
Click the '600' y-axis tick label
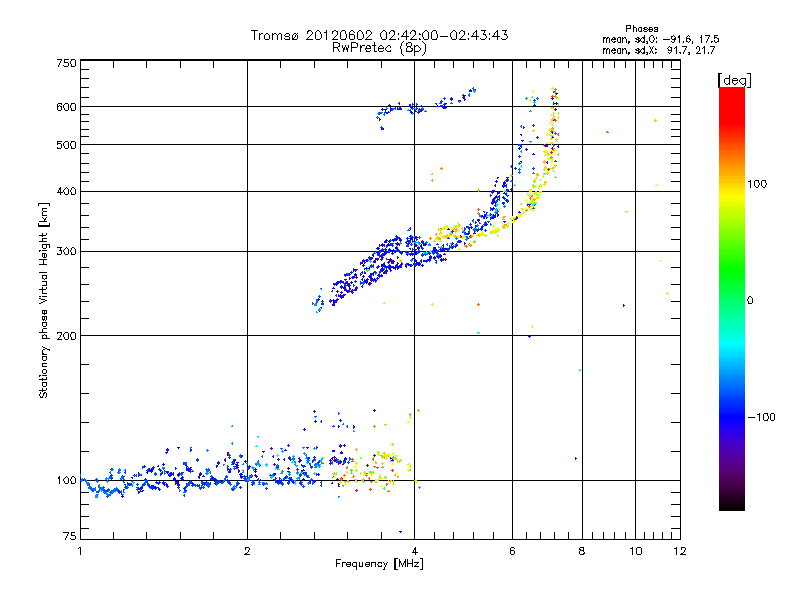point(67,107)
